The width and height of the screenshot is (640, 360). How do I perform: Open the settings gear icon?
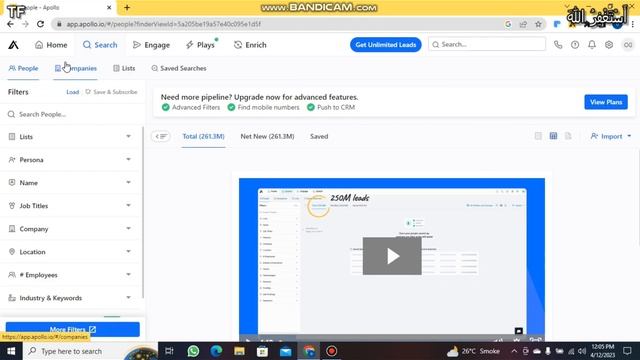[x=609, y=45]
